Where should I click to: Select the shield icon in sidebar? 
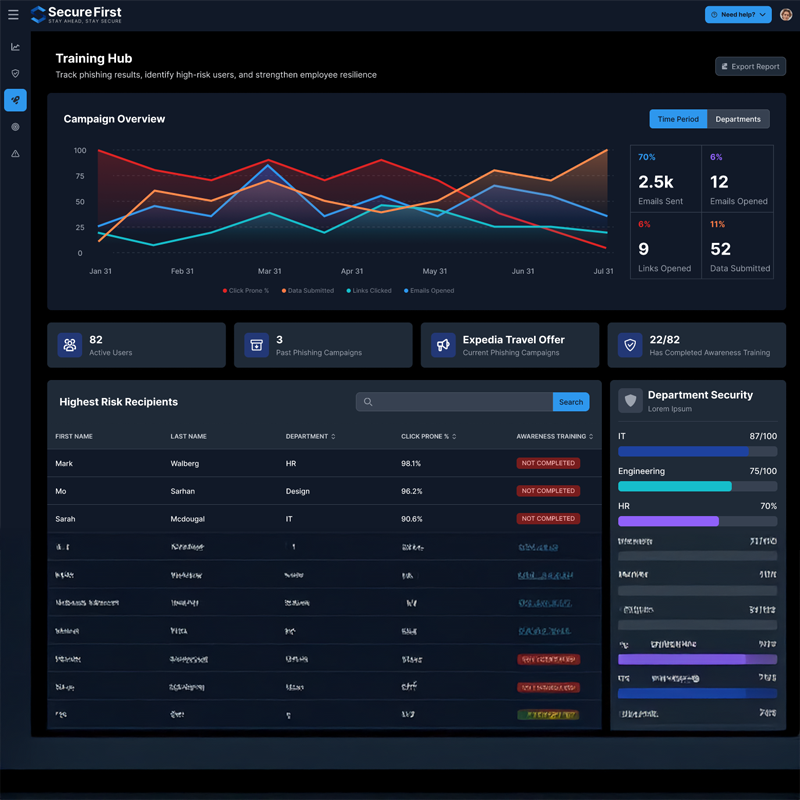point(15,73)
